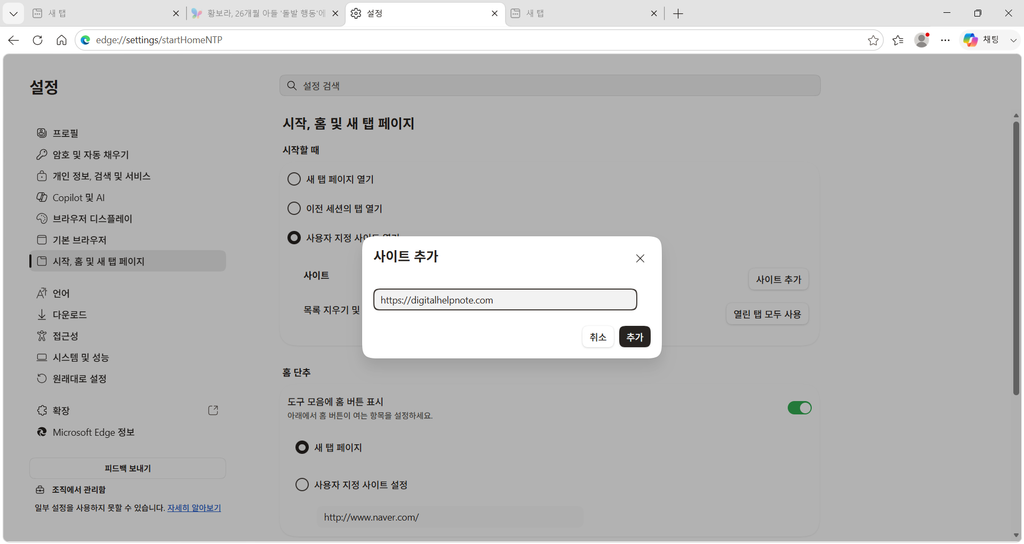
Task: Add a new tab with the plus button
Action: click(678, 13)
